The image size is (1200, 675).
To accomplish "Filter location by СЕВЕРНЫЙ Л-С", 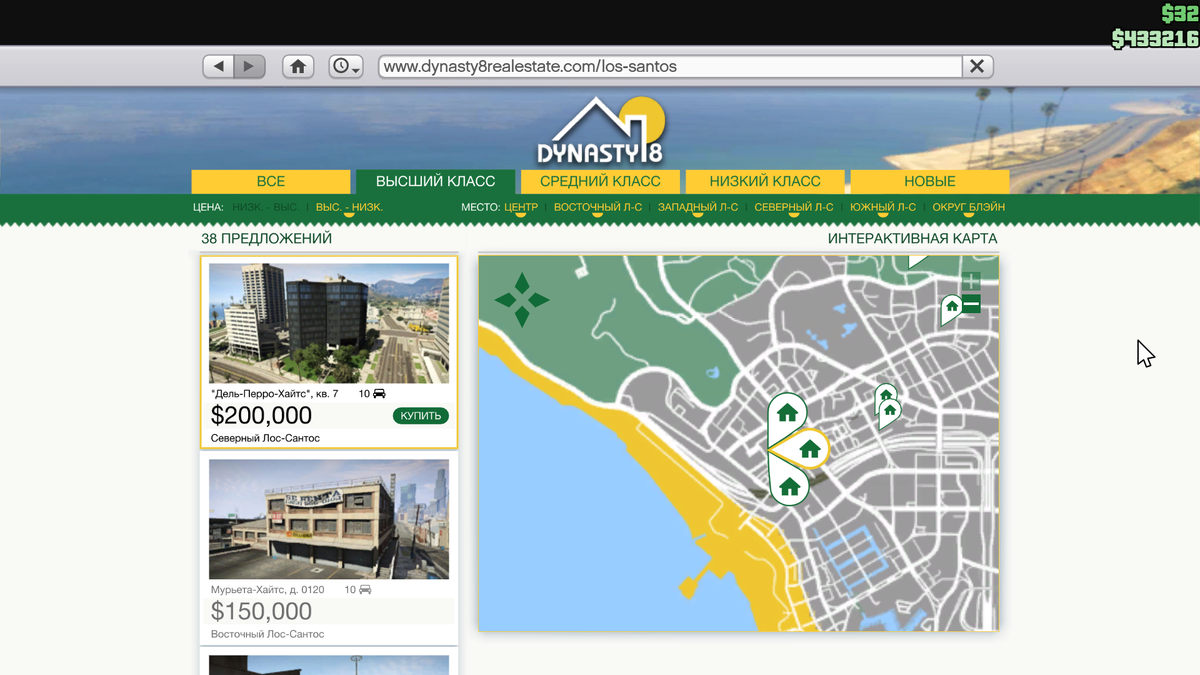I will [x=794, y=207].
